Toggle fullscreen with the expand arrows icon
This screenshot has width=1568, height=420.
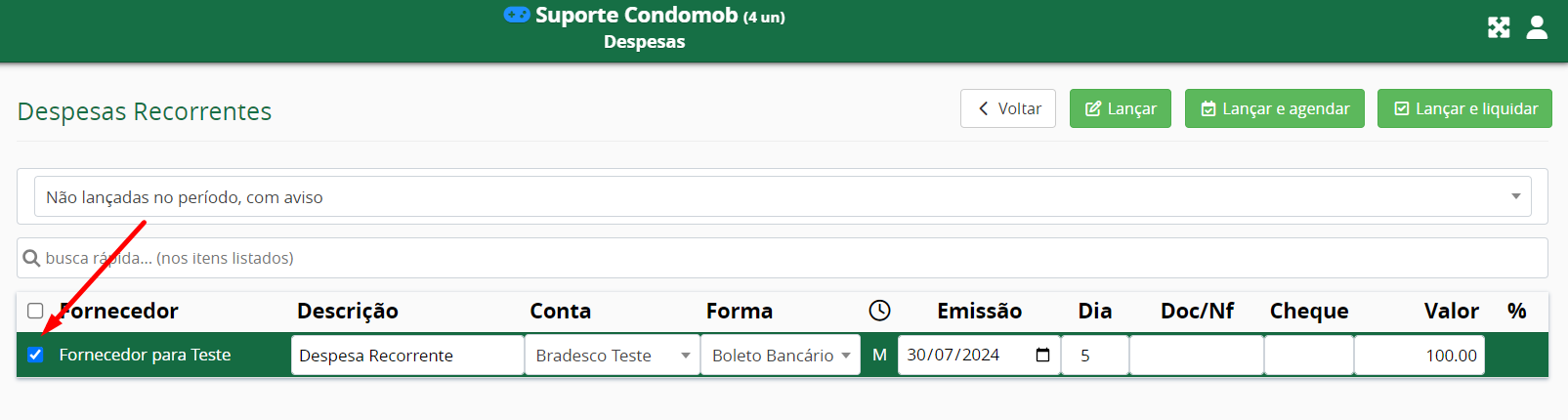pyautogui.click(x=1499, y=27)
